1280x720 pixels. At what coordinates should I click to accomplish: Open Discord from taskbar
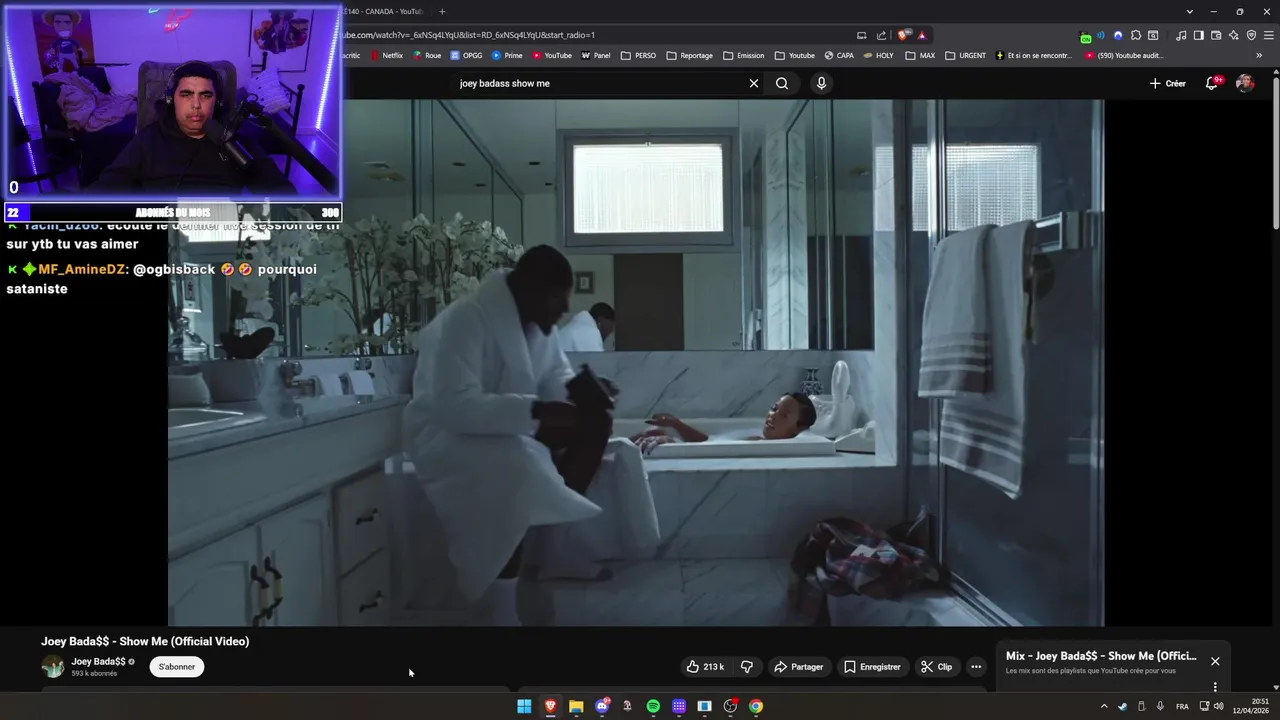(x=602, y=706)
